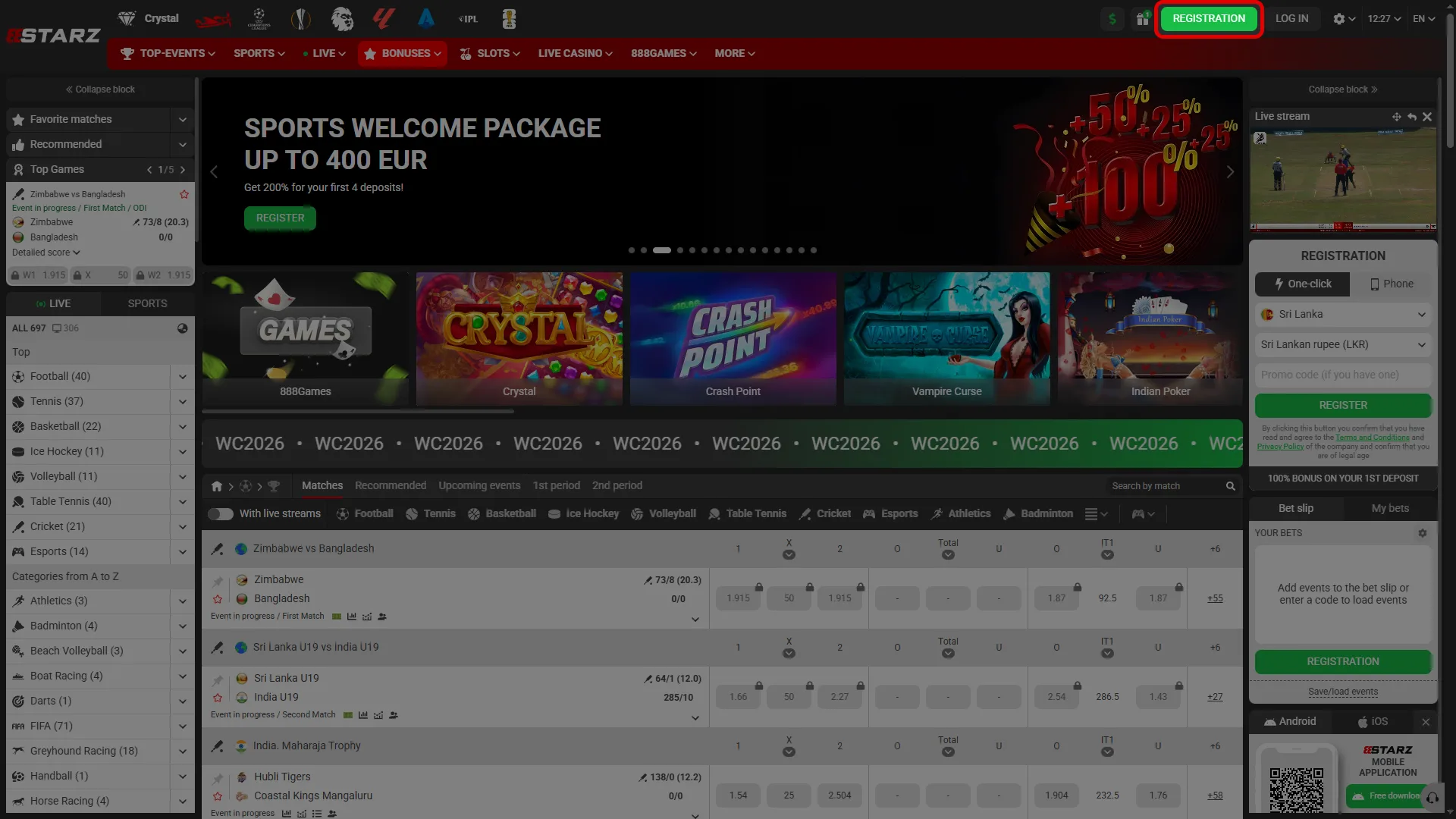1456x819 pixels.
Task: Open the IPL shortcut icon
Action: point(468,19)
